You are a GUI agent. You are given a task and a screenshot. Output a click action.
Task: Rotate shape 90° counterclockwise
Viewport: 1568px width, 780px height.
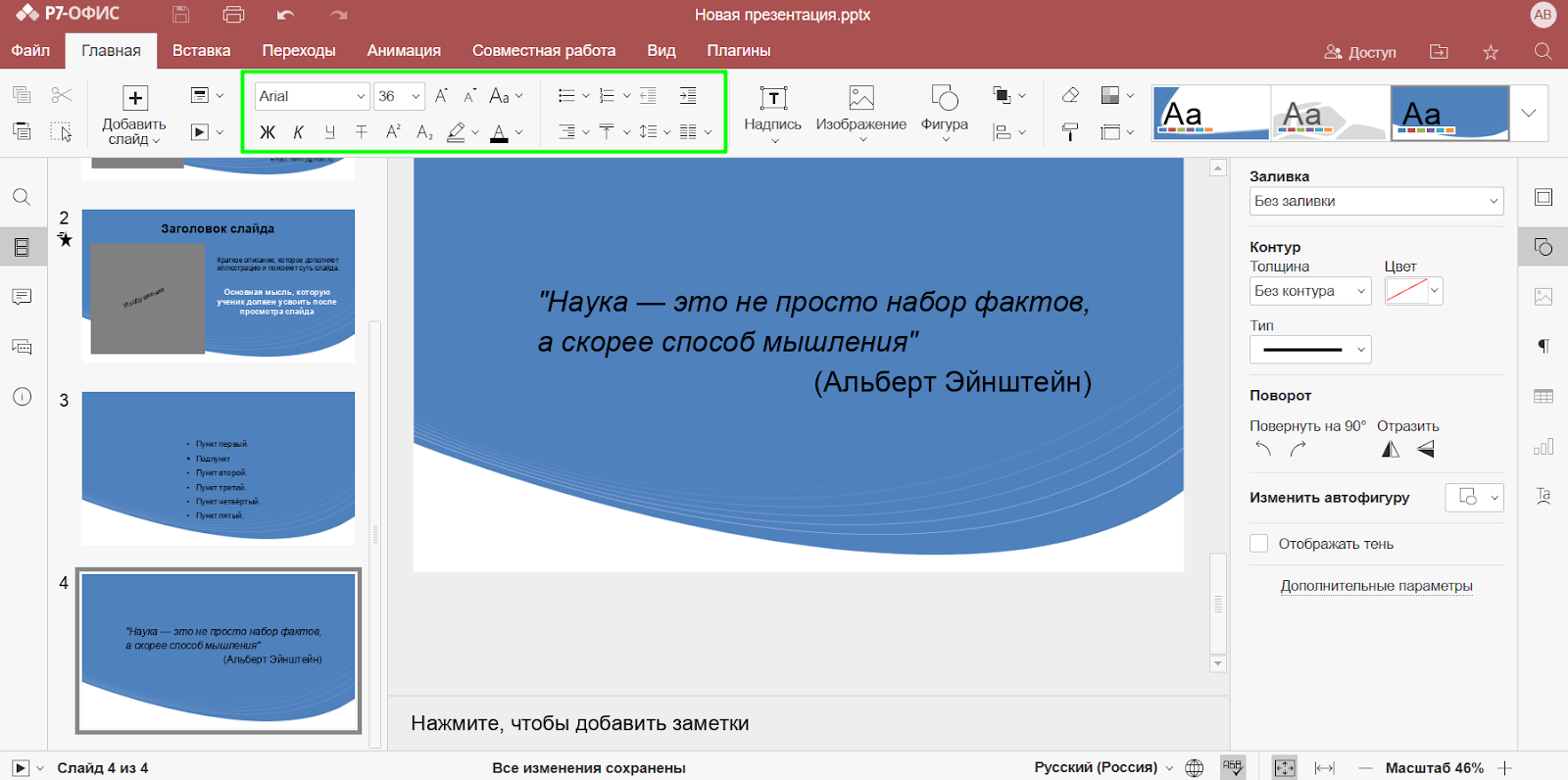tap(1263, 449)
